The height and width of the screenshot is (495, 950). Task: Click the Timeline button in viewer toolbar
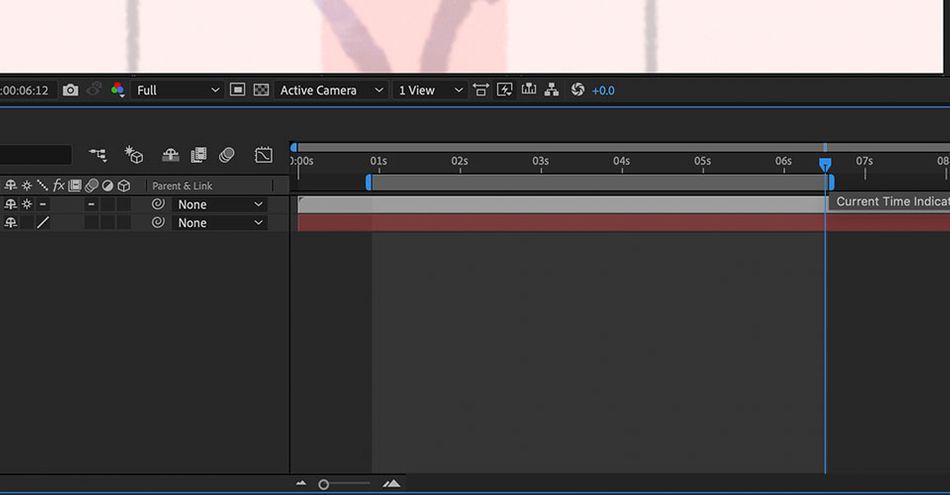pos(529,90)
